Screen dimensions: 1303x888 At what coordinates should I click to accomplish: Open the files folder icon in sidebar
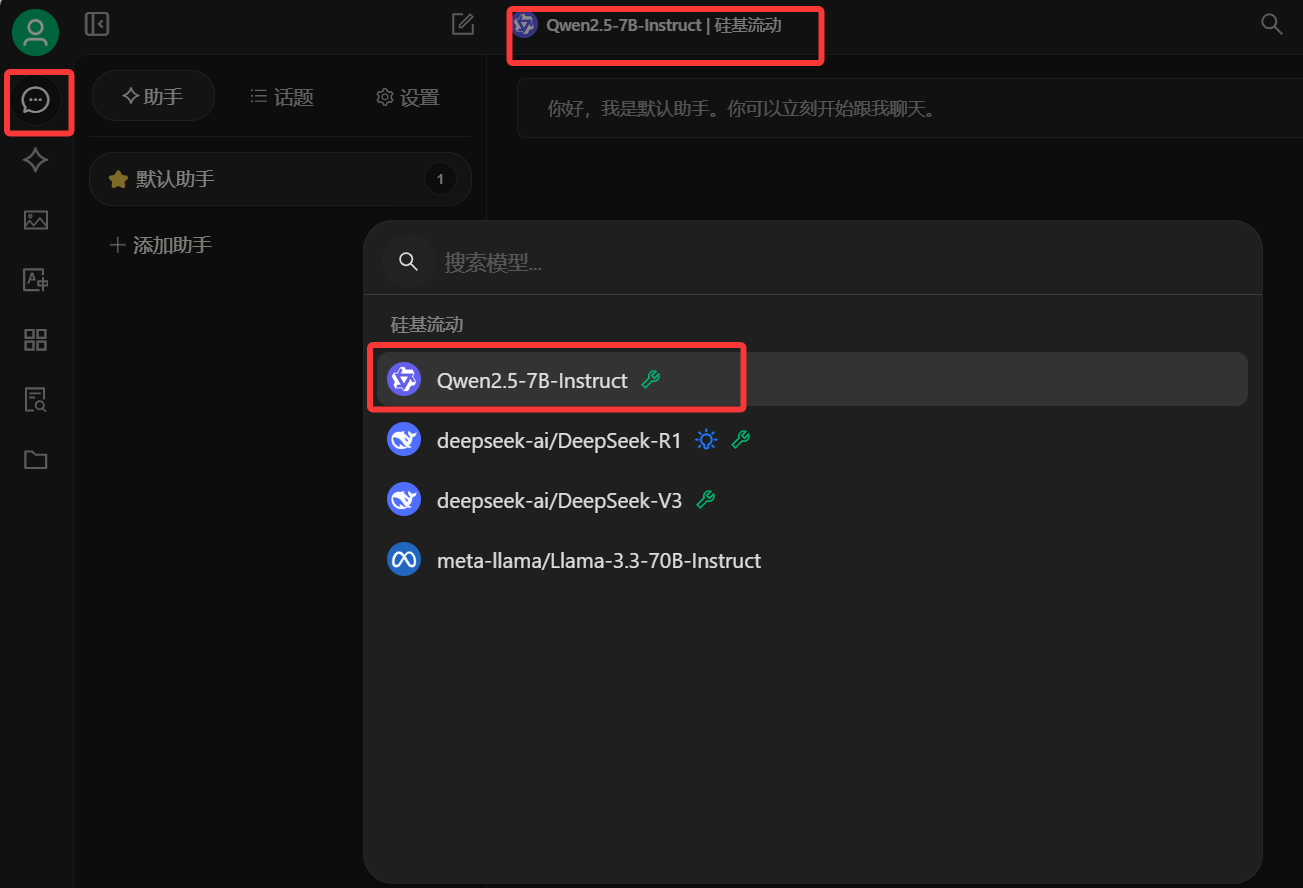click(x=36, y=460)
